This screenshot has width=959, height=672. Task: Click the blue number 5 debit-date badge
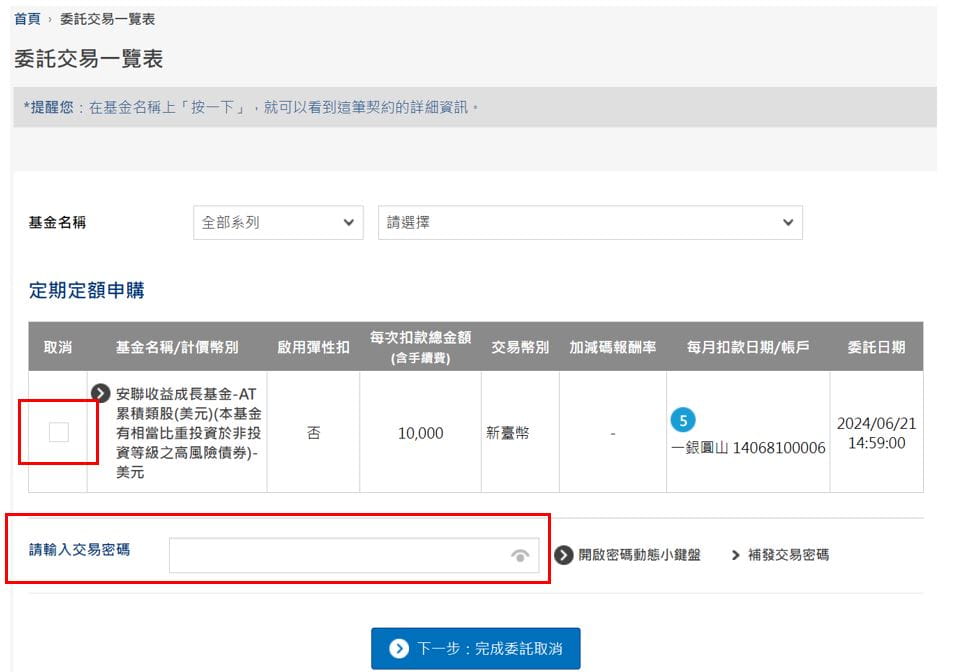(683, 419)
